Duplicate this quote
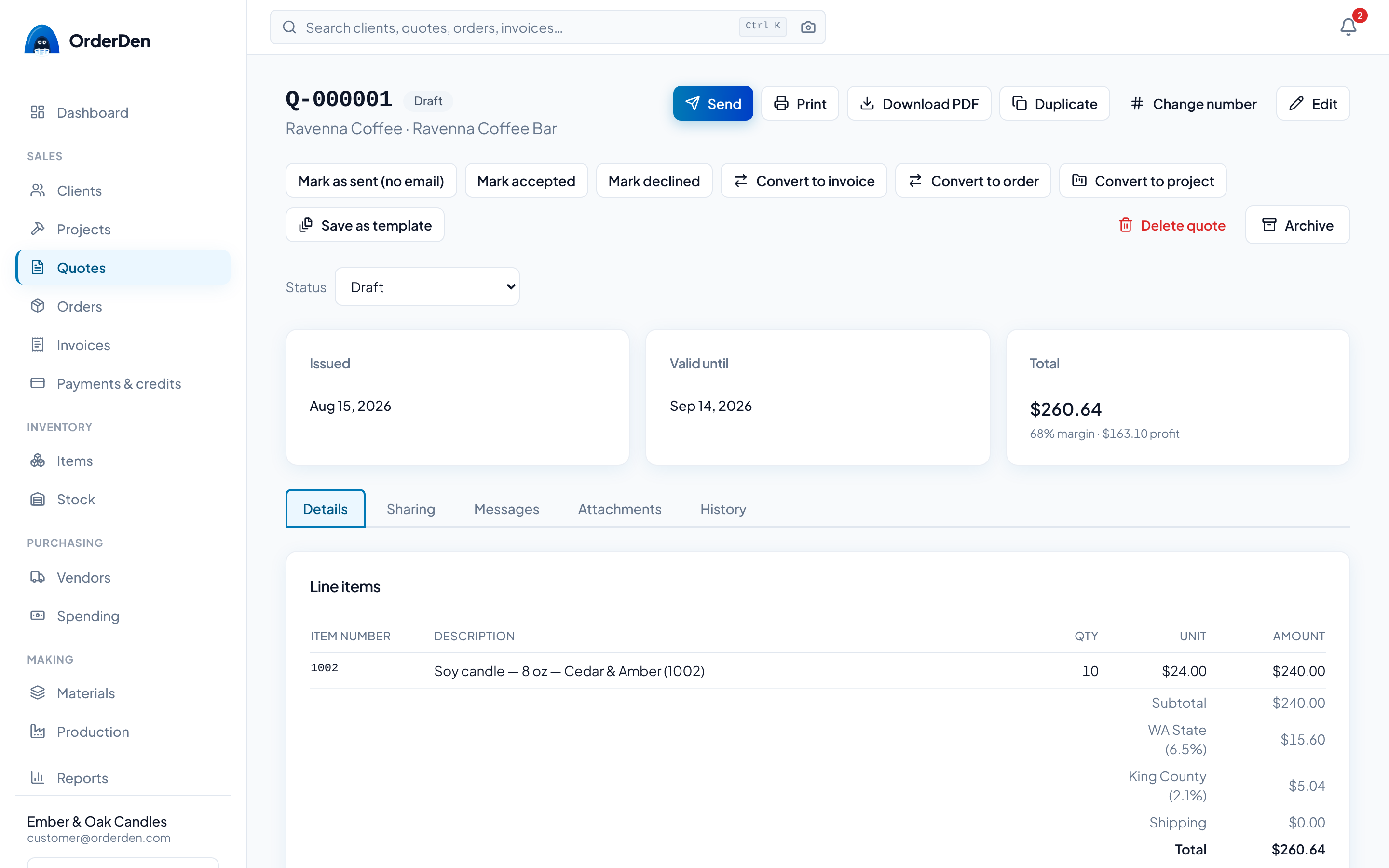1389x868 pixels. 1054,103
